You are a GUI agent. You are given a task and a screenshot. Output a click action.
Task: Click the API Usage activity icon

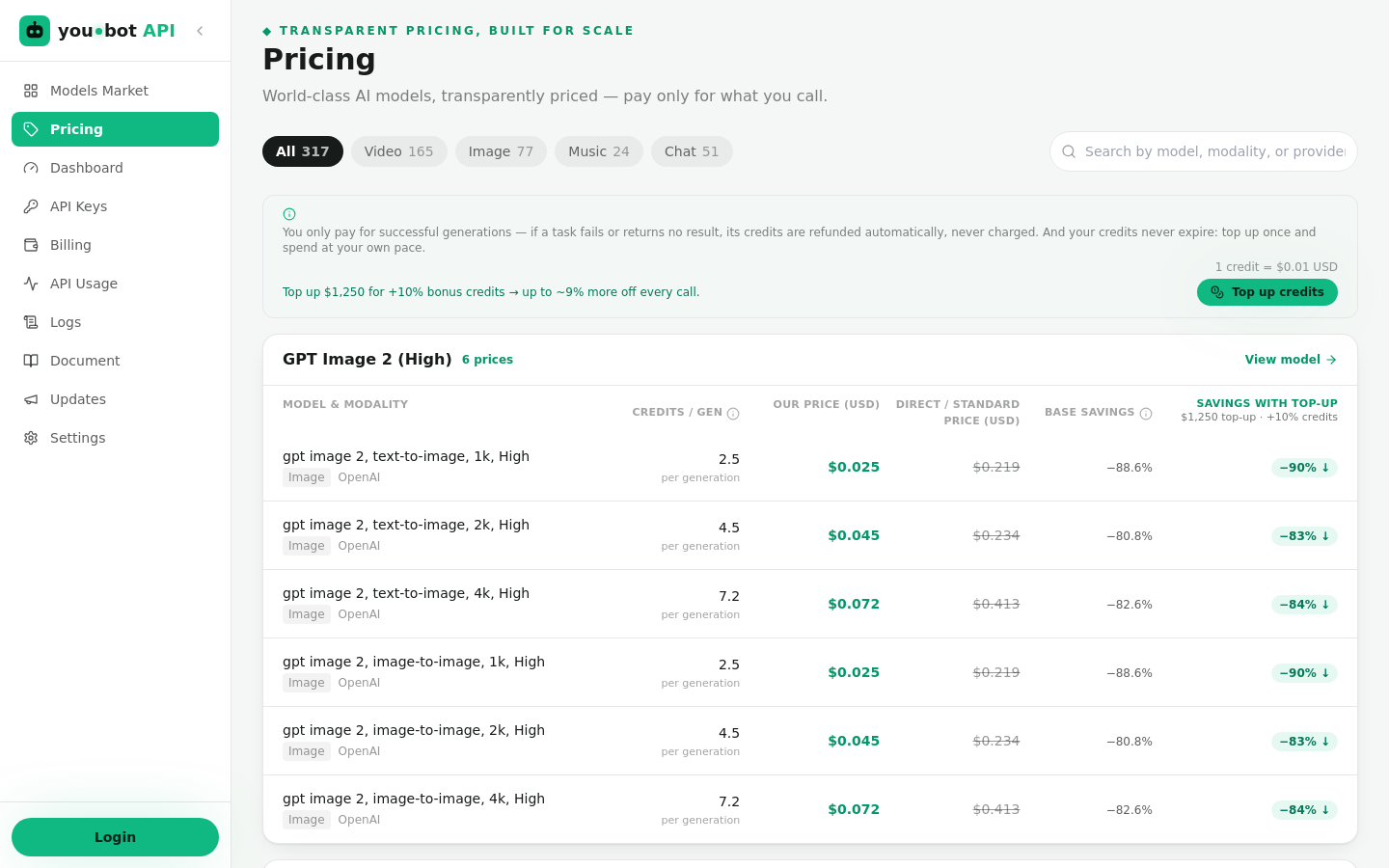(31, 284)
